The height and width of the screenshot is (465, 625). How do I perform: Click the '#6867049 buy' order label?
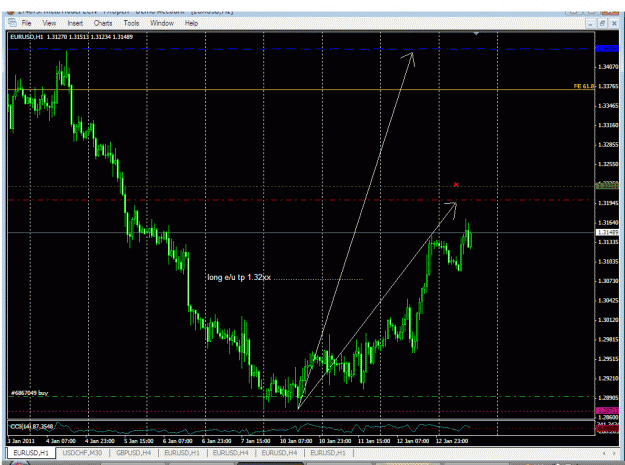(x=29, y=393)
